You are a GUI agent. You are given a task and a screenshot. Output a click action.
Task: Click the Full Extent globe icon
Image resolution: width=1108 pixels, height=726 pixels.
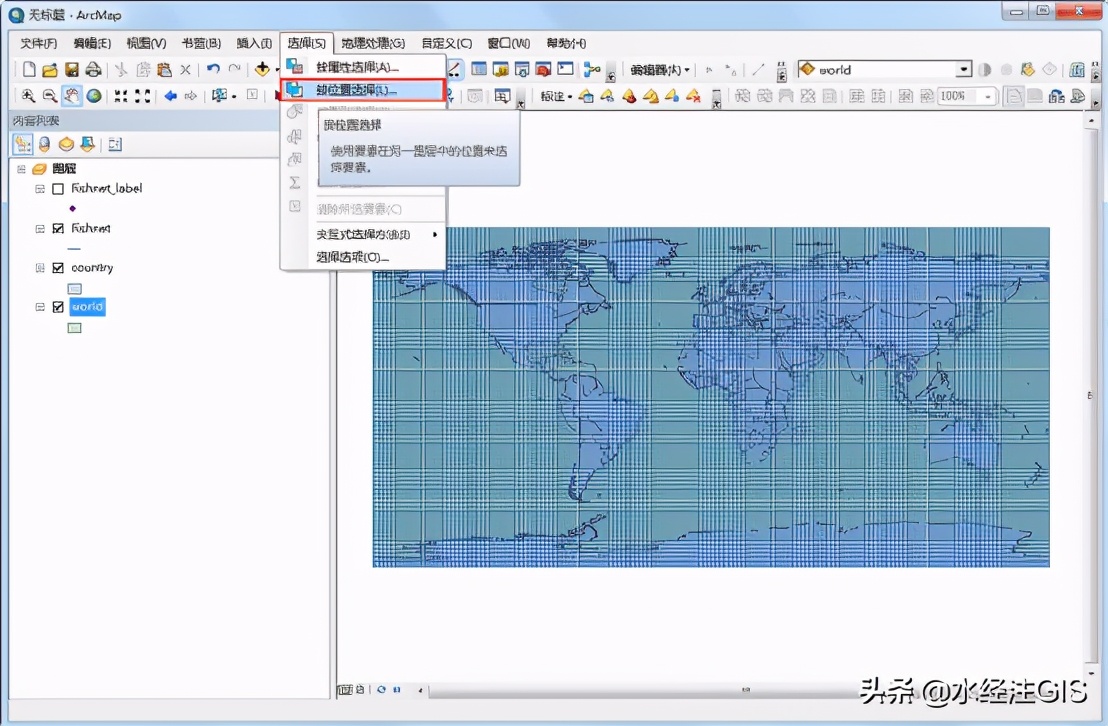click(x=94, y=96)
